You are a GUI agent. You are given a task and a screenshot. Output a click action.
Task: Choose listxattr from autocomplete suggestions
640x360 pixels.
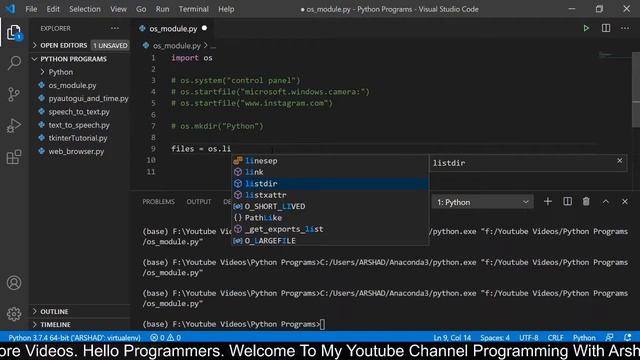330,195
